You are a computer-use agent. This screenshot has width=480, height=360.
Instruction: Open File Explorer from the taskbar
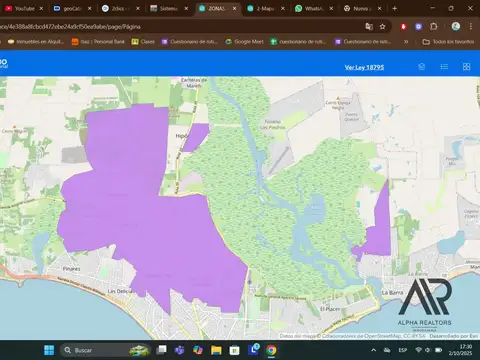pyautogui.click(x=216, y=350)
